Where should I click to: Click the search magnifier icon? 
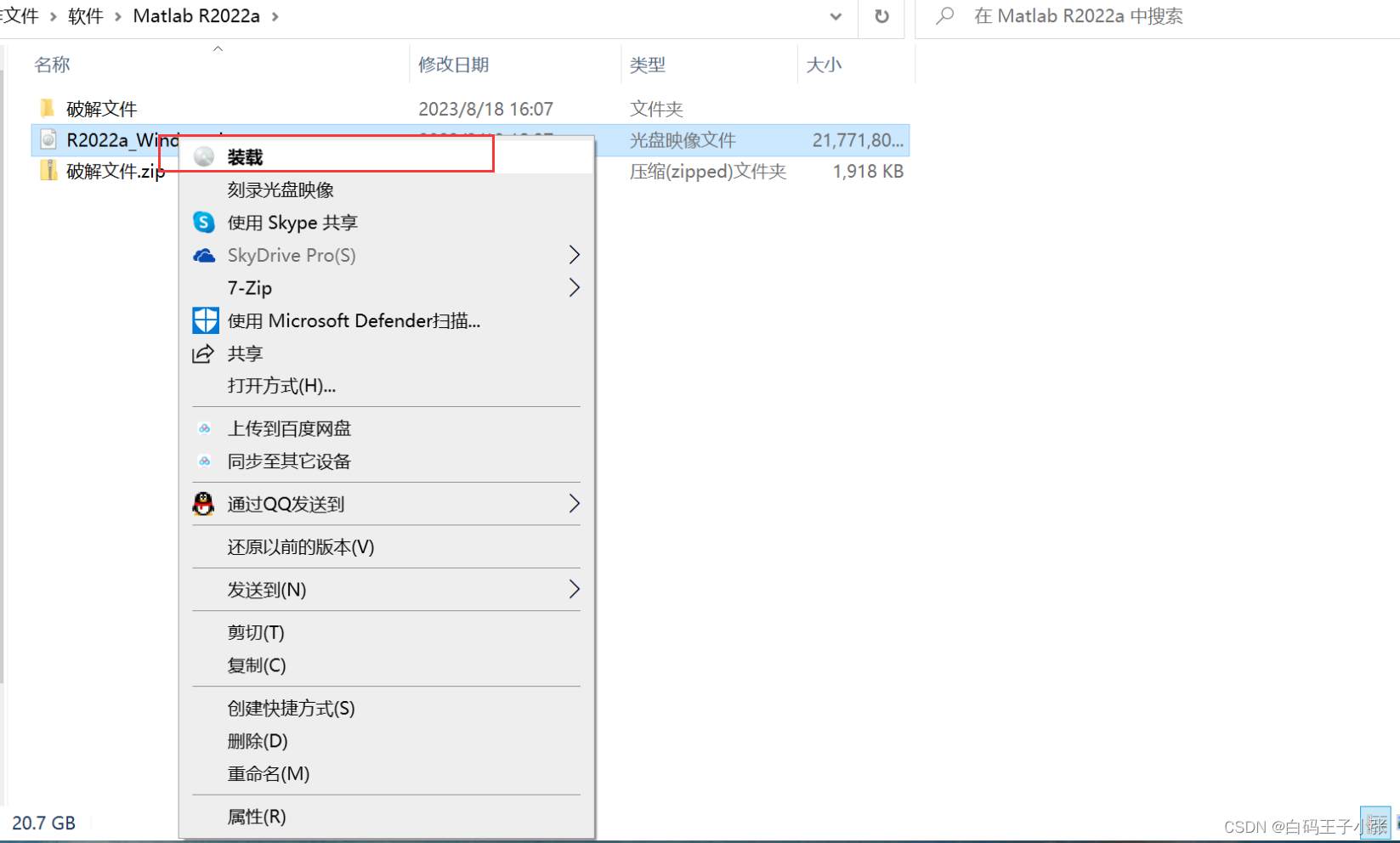pyautogui.click(x=944, y=16)
